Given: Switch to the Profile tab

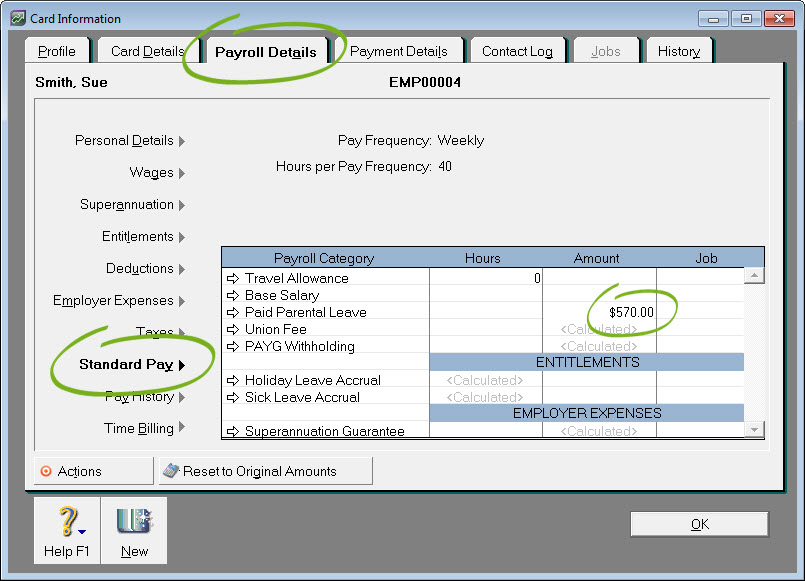Looking at the screenshot, I should [56, 52].
